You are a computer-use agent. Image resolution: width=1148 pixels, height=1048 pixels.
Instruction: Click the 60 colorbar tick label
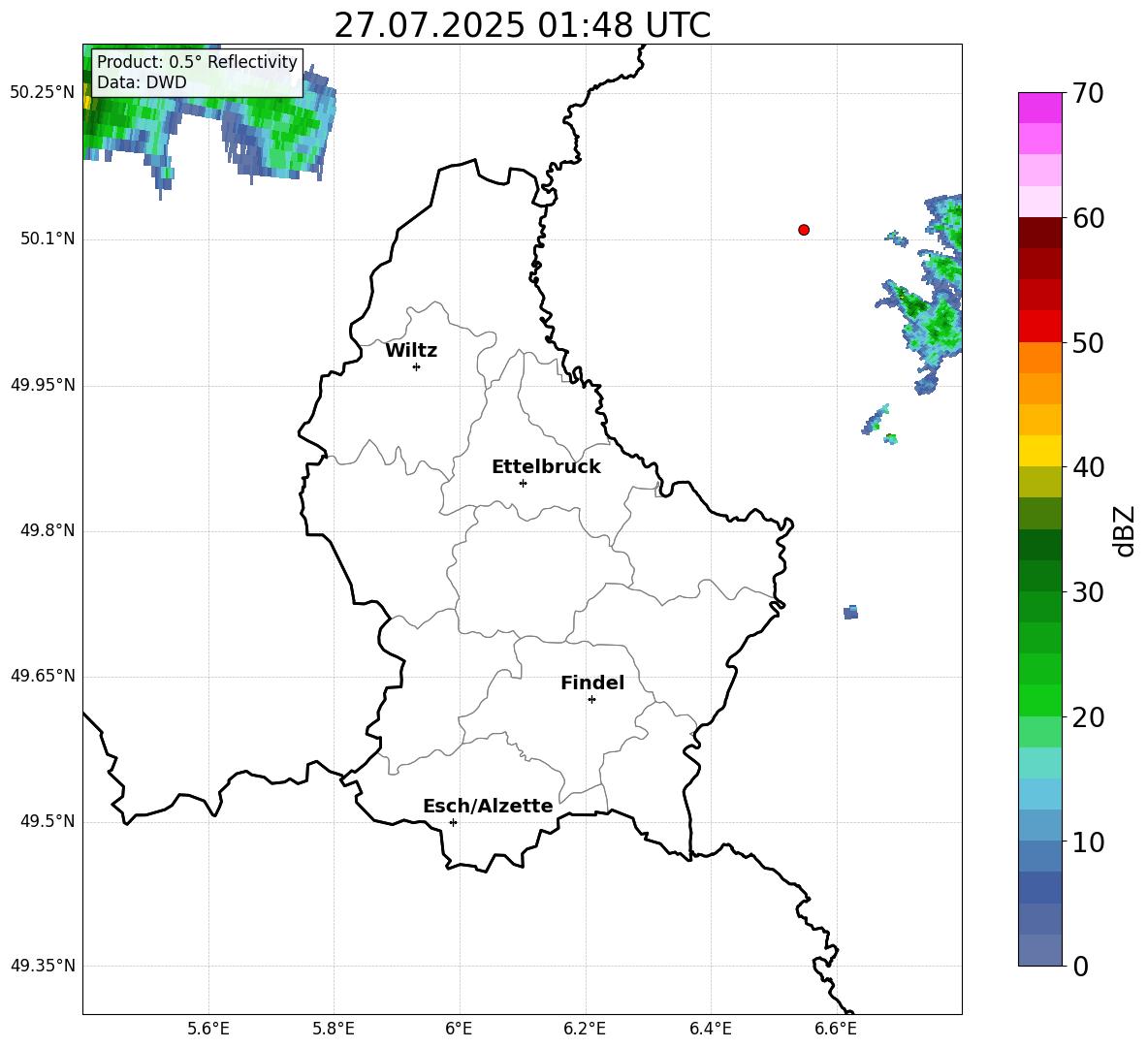pyautogui.click(x=1088, y=218)
